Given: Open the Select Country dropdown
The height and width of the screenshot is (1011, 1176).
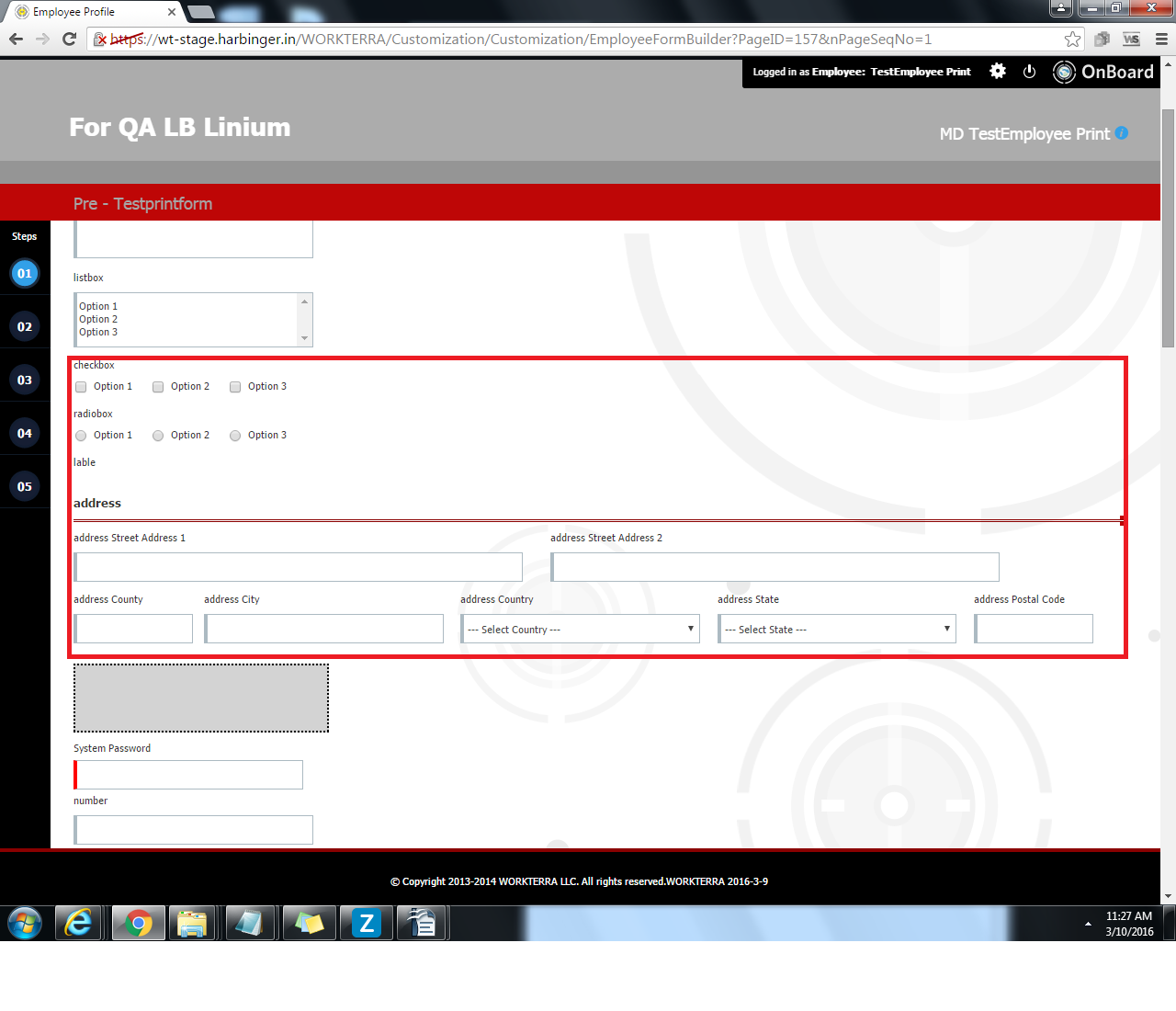Looking at the screenshot, I should (x=580, y=630).
